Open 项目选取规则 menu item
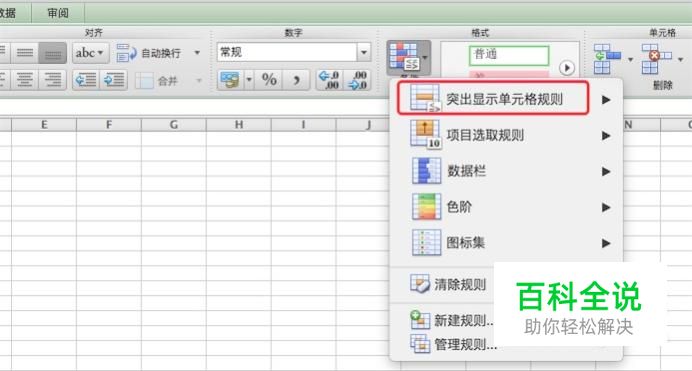Image resolution: width=692 pixels, height=371 pixels. [507, 135]
